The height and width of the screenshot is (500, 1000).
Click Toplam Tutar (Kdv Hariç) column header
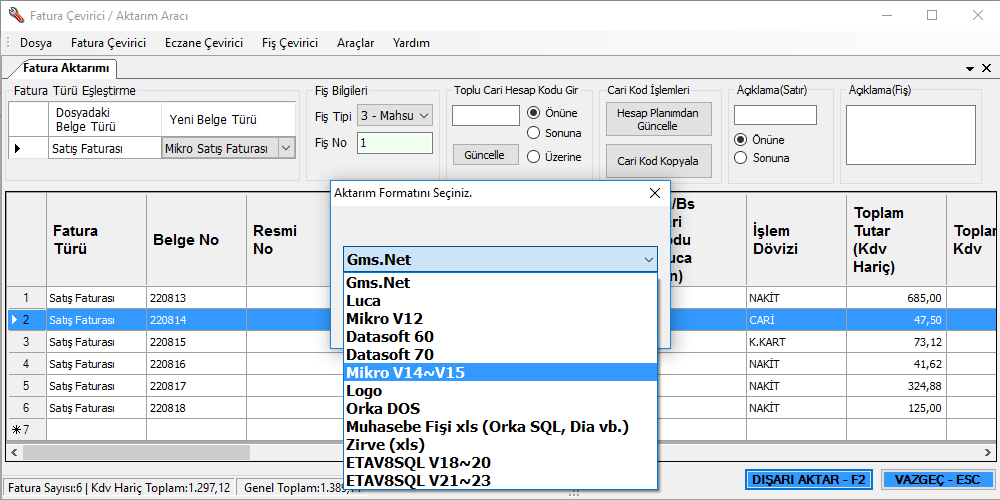pos(896,240)
